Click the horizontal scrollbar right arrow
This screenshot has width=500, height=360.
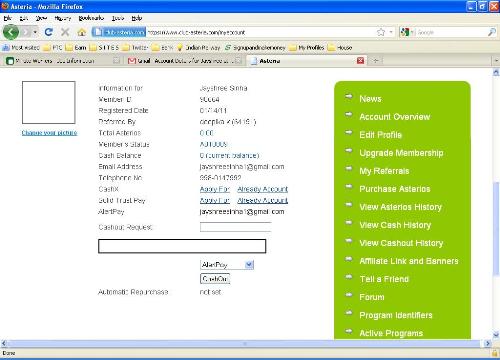(x=488, y=343)
